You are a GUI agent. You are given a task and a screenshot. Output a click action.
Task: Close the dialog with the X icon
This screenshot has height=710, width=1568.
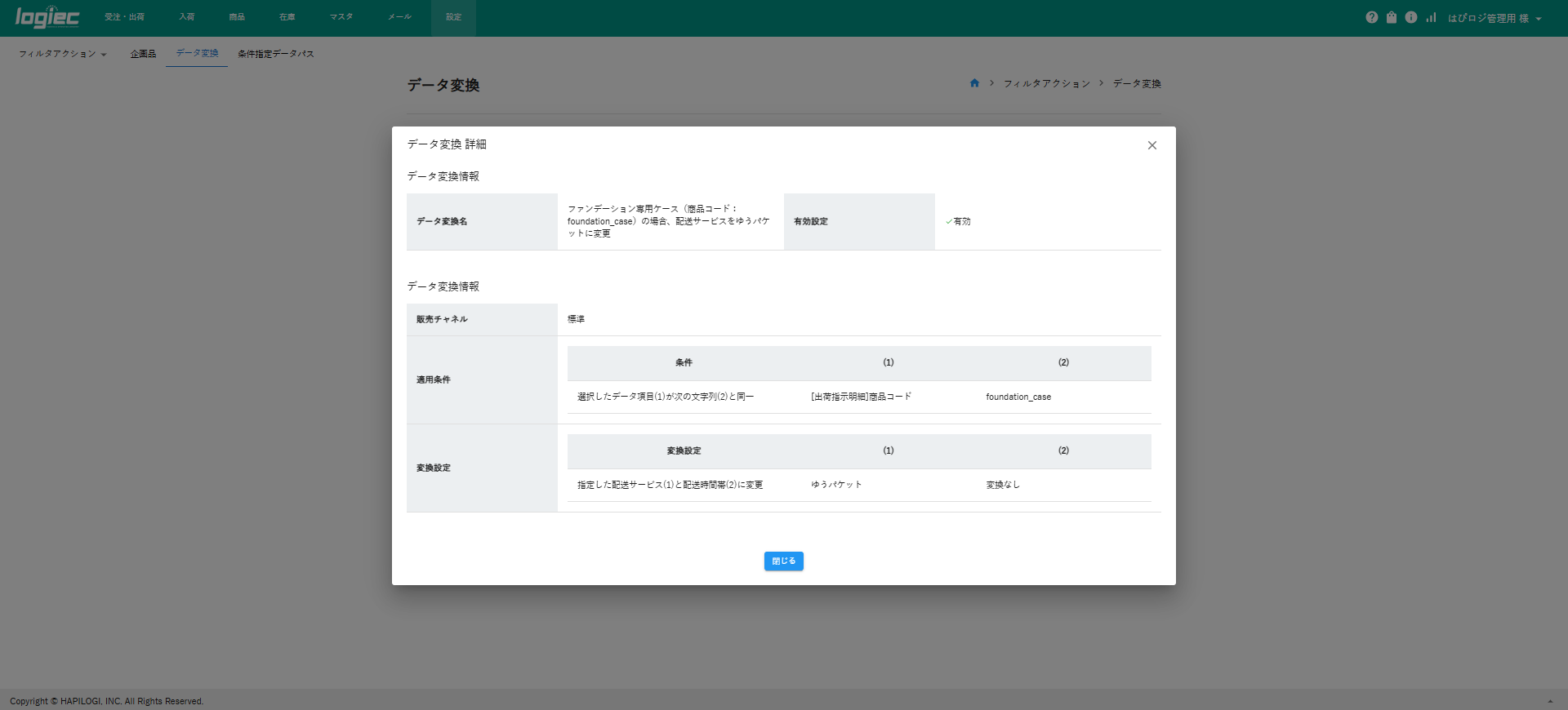tap(1151, 145)
